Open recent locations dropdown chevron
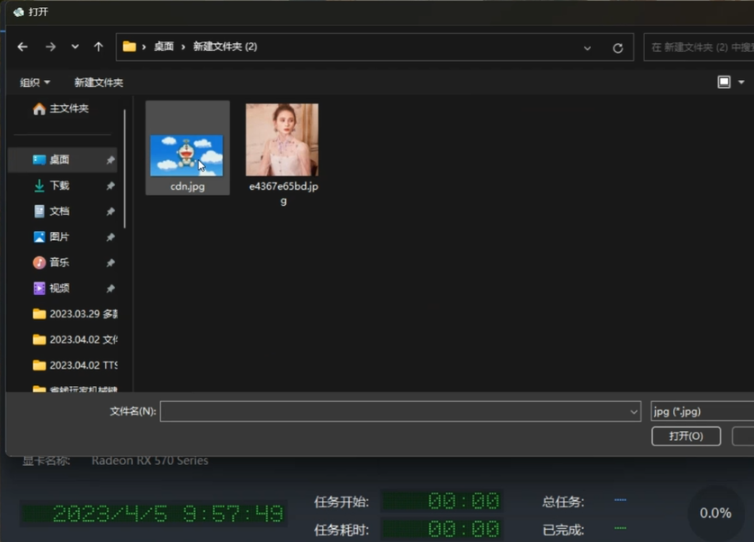This screenshot has height=542, width=754. point(75,47)
